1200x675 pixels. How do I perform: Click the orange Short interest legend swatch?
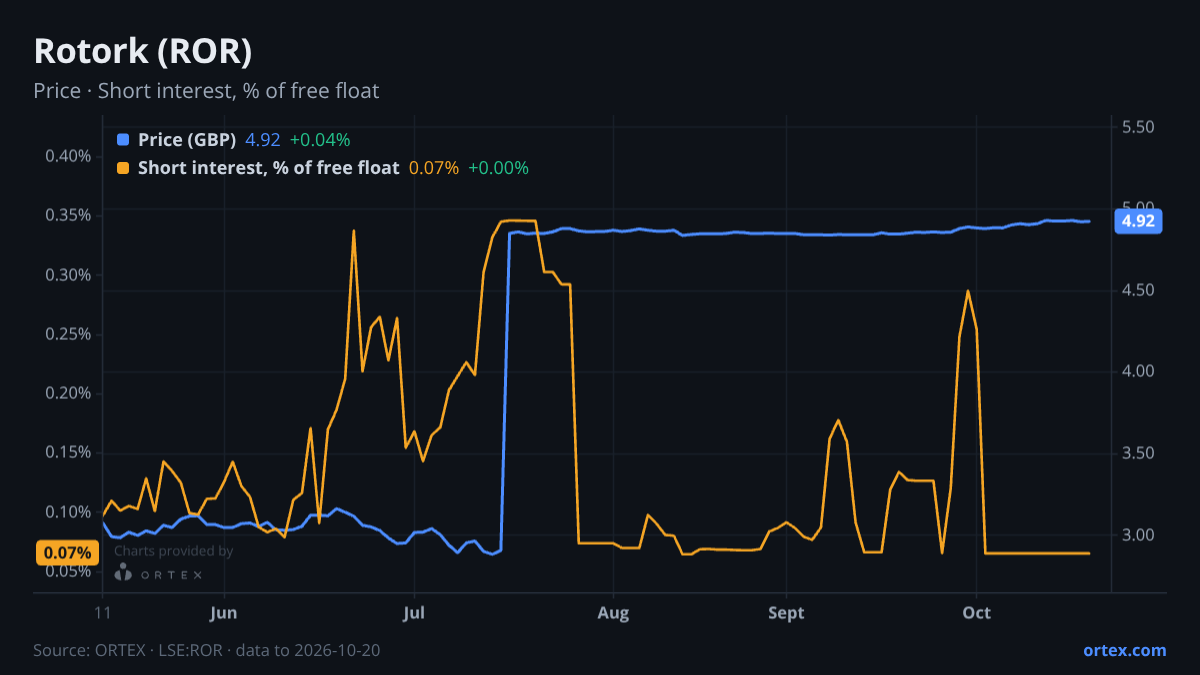click(123, 168)
